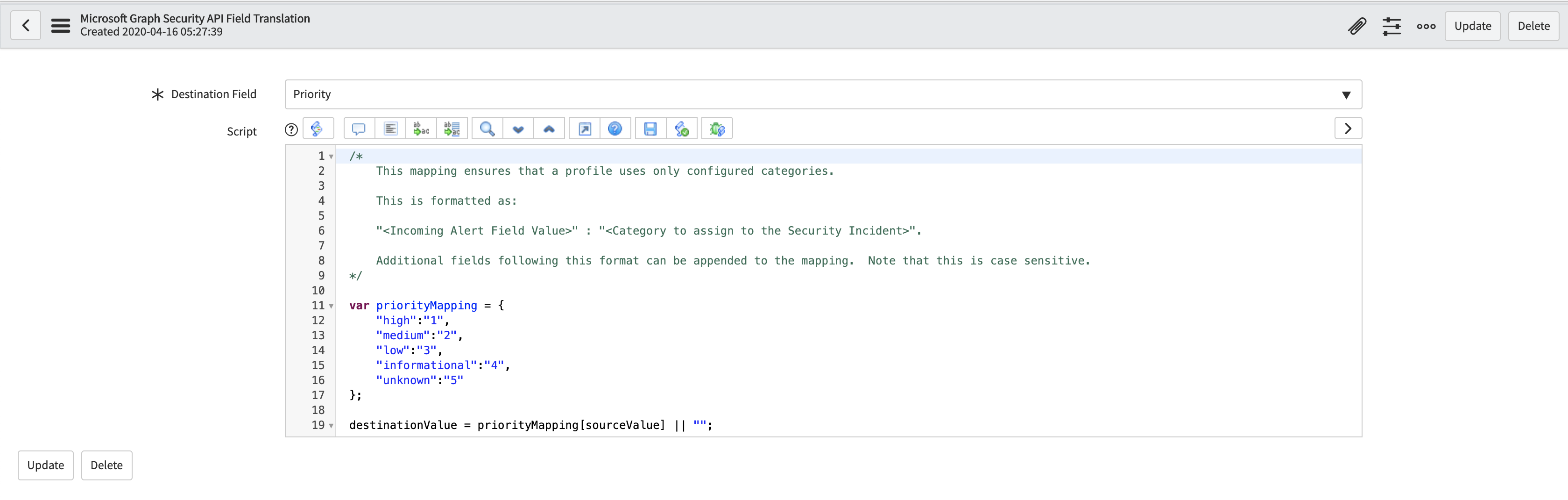Viewport: 1568px width, 500px height.
Task: Click the bottom Update button
Action: [x=46, y=465]
